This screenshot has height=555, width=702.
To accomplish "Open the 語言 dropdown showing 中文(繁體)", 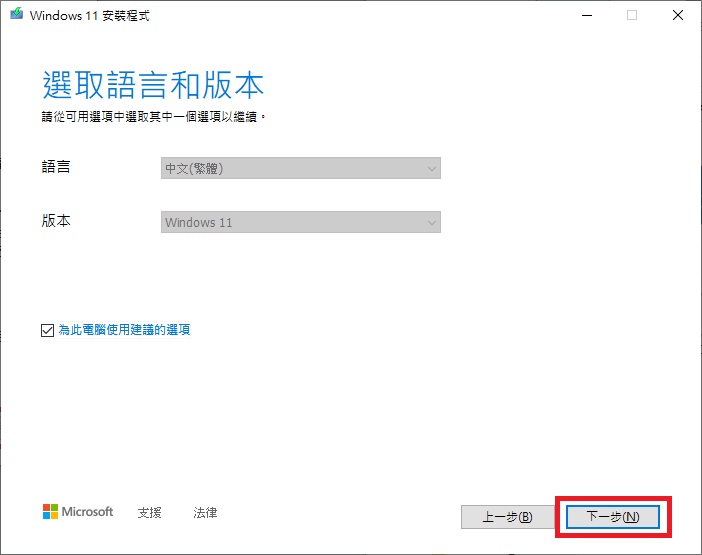I will [x=301, y=168].
